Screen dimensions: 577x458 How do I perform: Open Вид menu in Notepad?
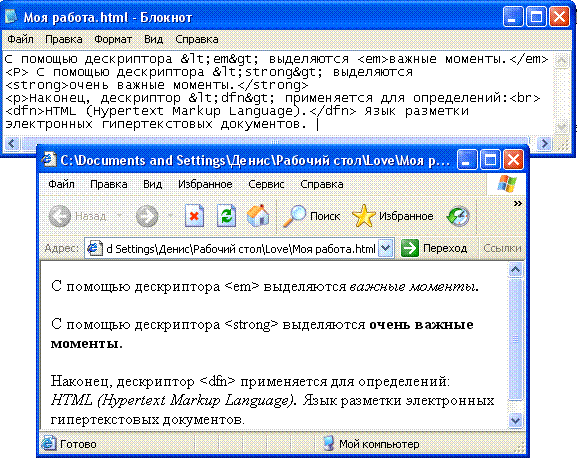(153, 39)
